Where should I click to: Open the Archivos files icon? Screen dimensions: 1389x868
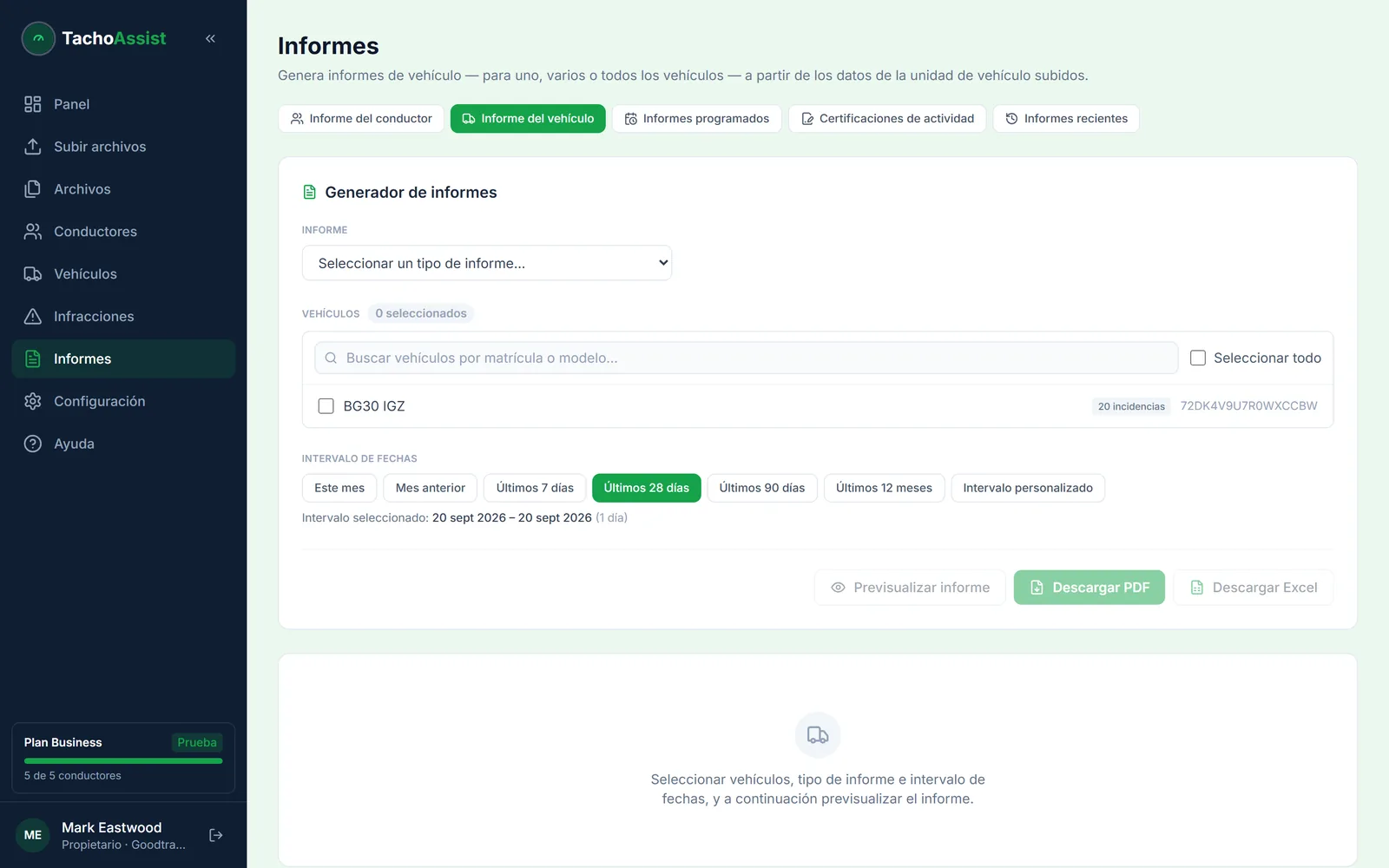33,189
